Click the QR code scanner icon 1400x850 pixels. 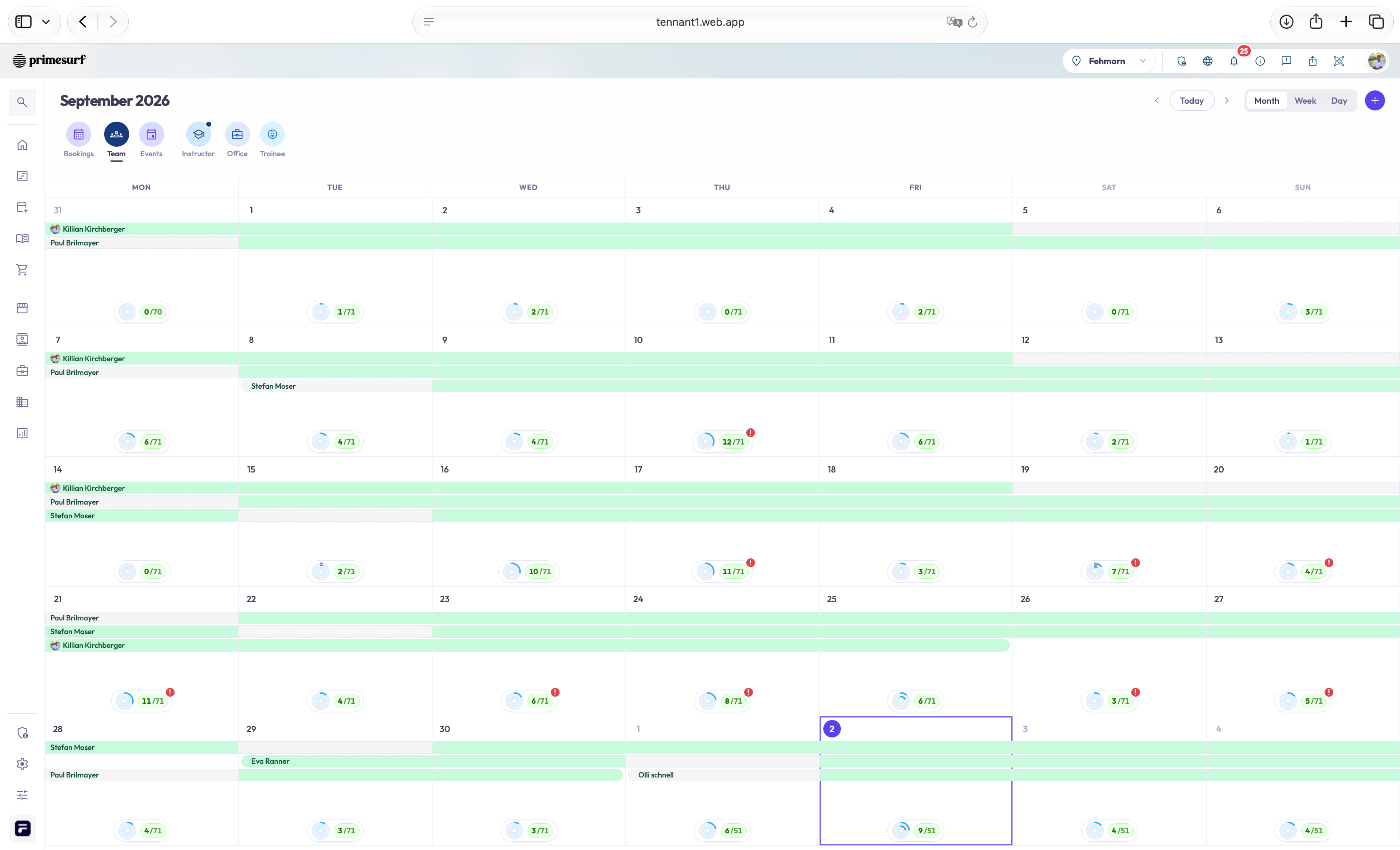[1339, 61]
